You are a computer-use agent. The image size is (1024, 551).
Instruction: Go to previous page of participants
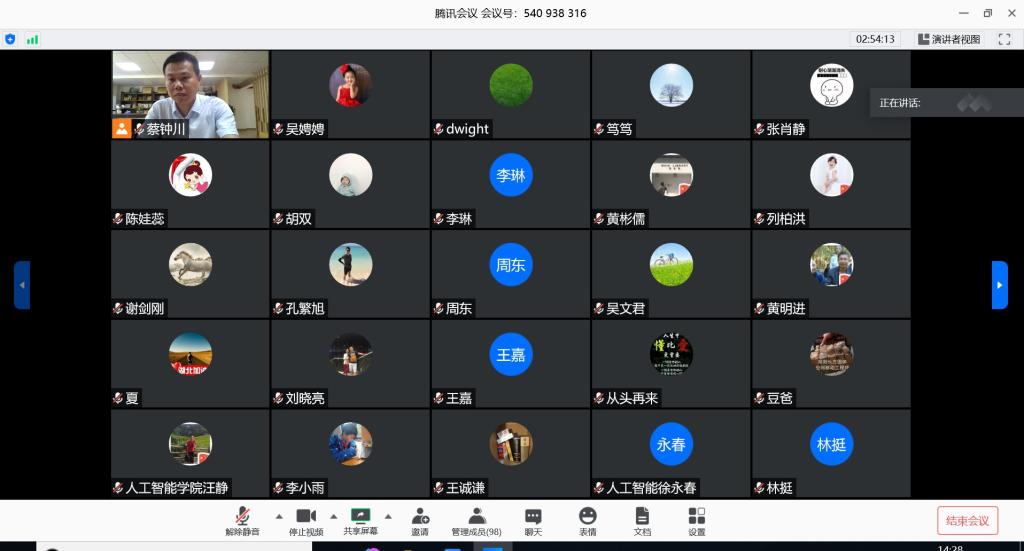22,285
